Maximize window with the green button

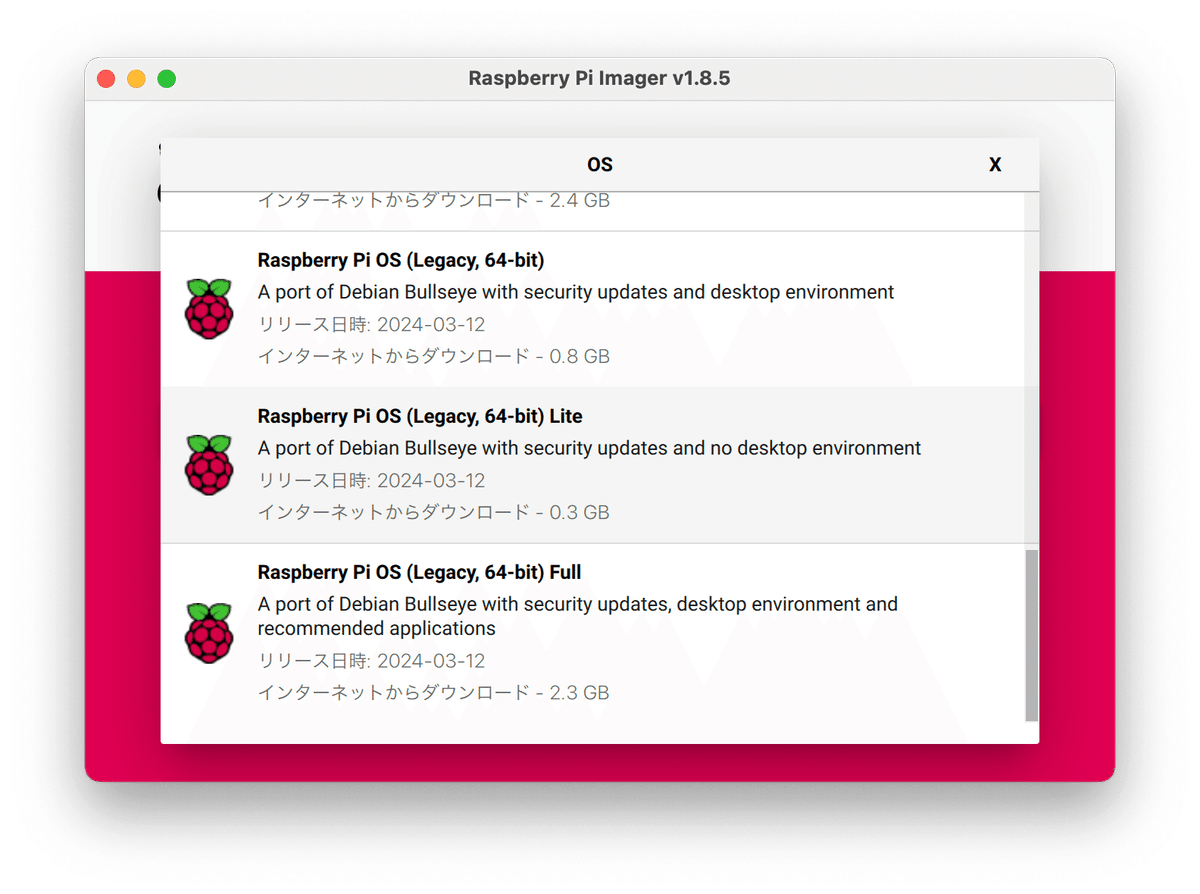pyautogui.click(x=167, y=79)
